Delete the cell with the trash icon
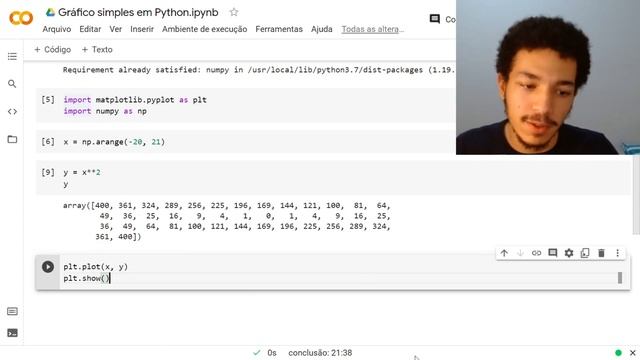The width and height of the screenshot is (640, 360). pos(601,253)
